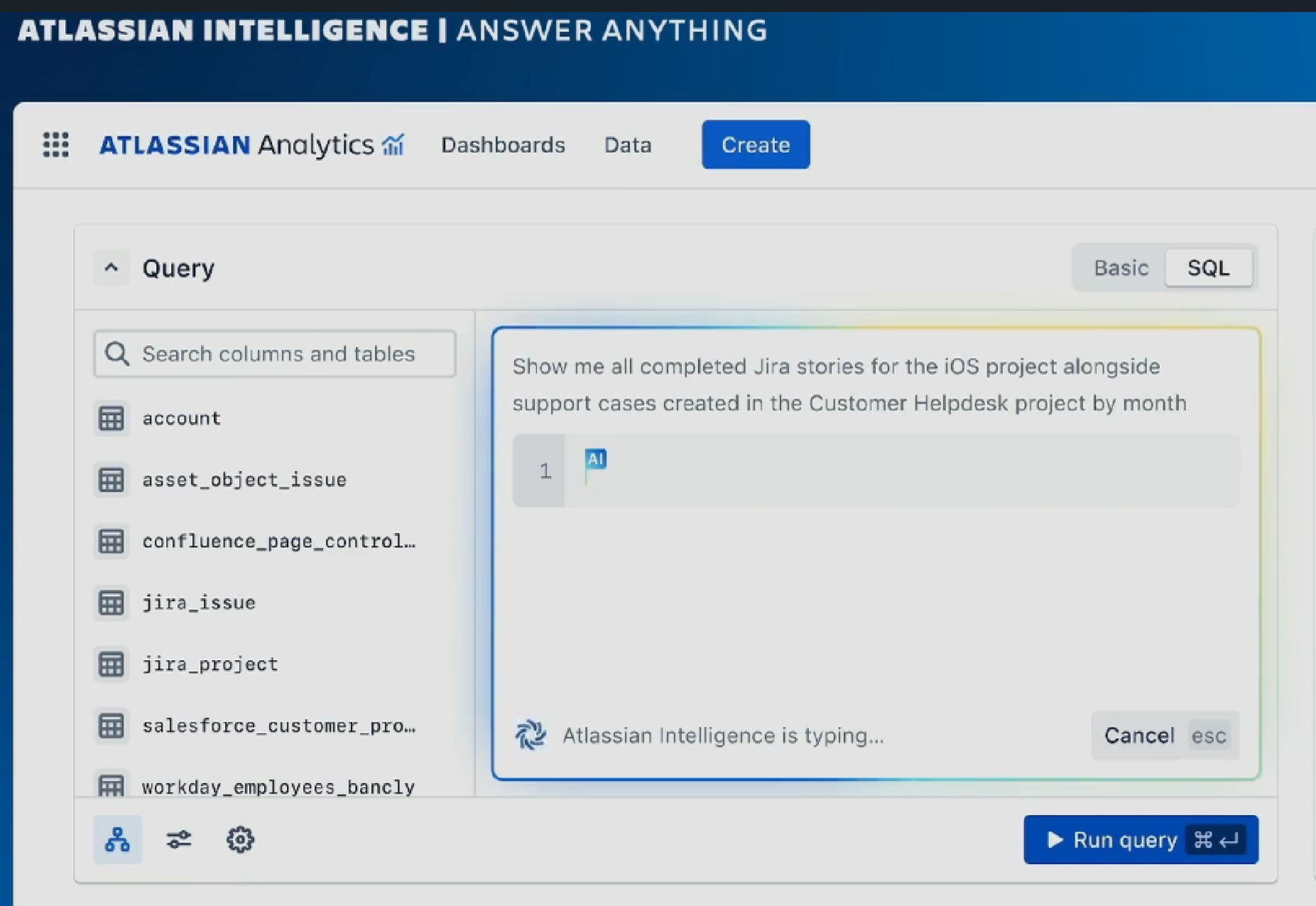Open the query settings gear icon
This screenshot has width=1316, height=906.
(x=240, y=840)
